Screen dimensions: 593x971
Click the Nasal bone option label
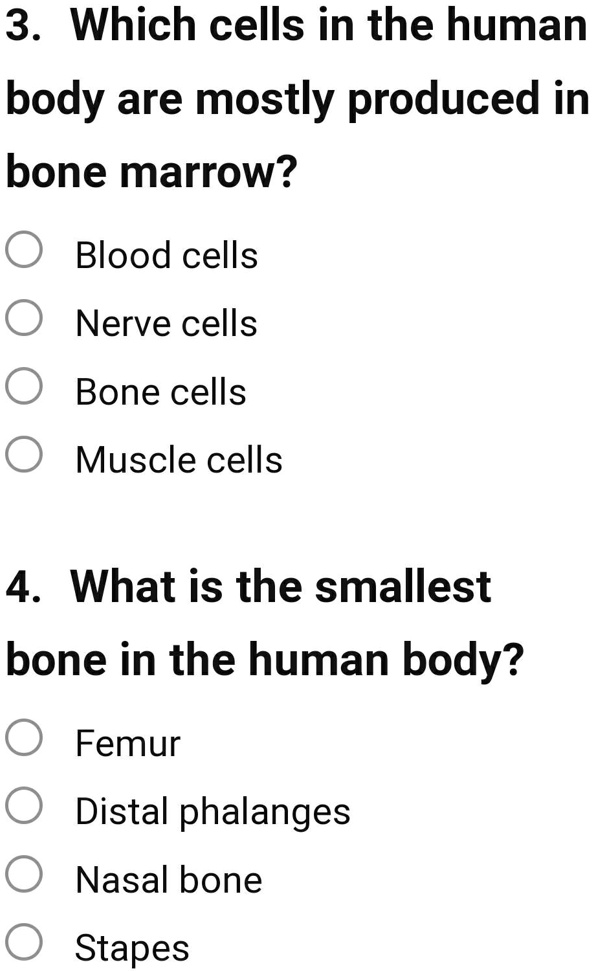(x=168, y=880)
